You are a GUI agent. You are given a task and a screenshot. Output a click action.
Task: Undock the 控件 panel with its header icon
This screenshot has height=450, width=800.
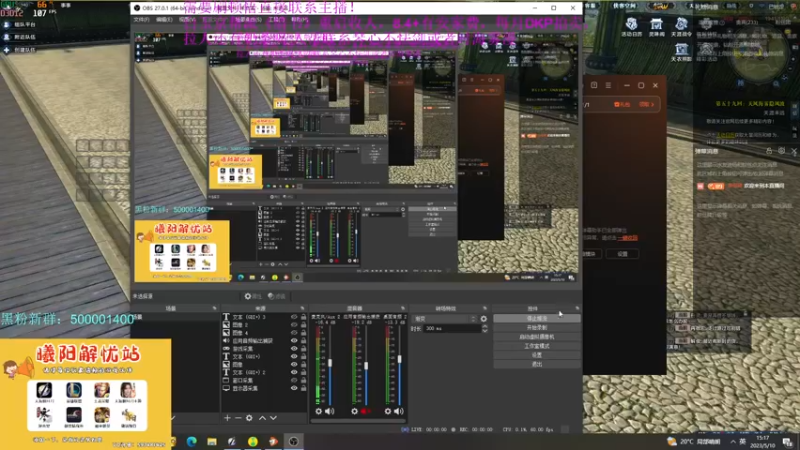577,308
